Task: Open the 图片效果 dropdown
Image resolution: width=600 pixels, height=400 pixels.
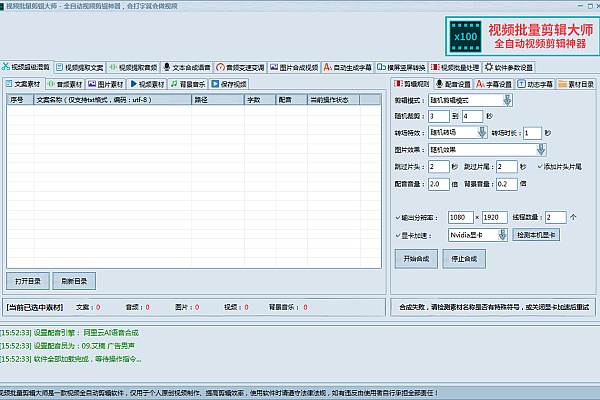Action: click(487, 150)
